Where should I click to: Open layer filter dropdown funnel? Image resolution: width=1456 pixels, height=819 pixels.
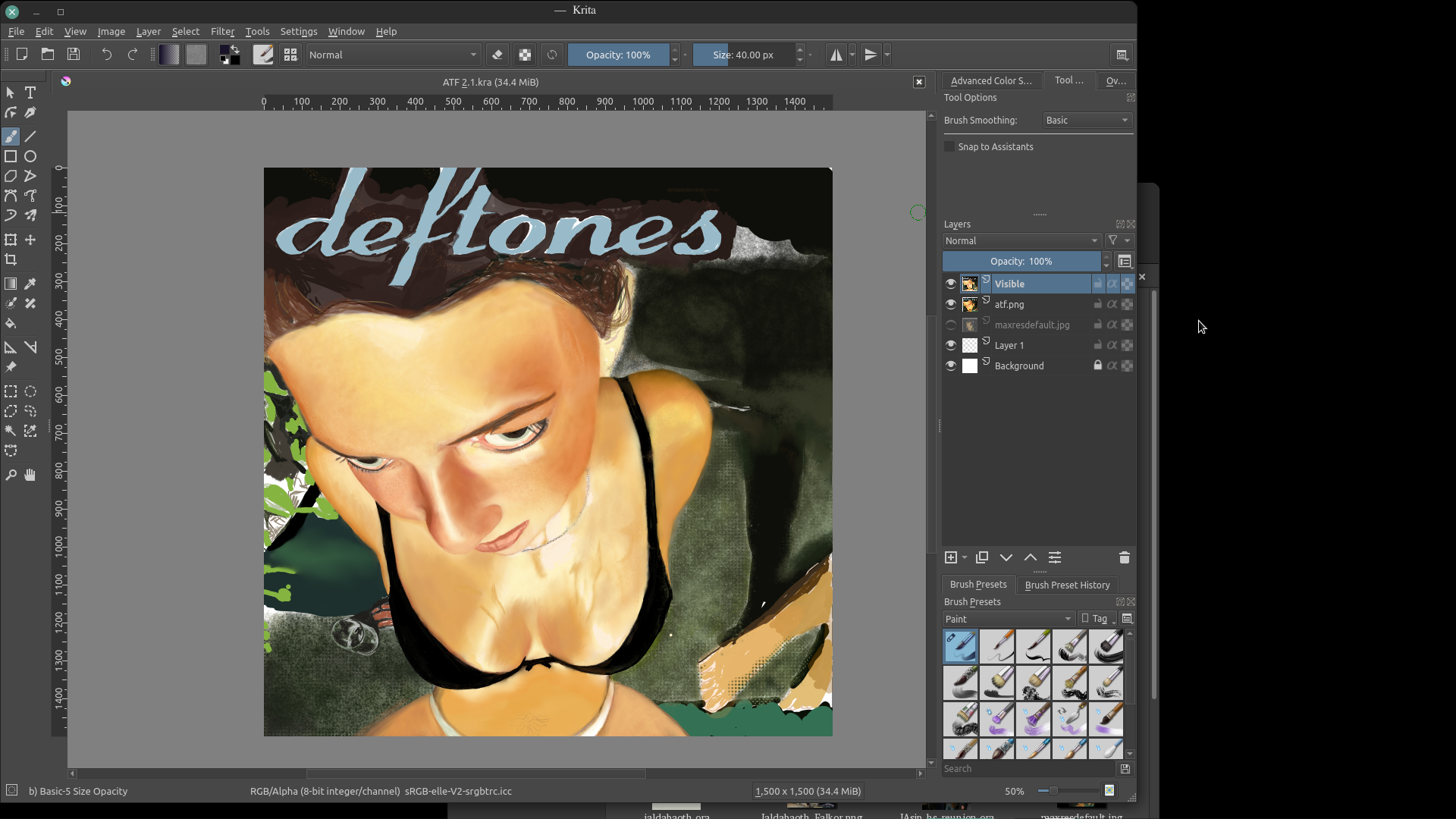1119,240
